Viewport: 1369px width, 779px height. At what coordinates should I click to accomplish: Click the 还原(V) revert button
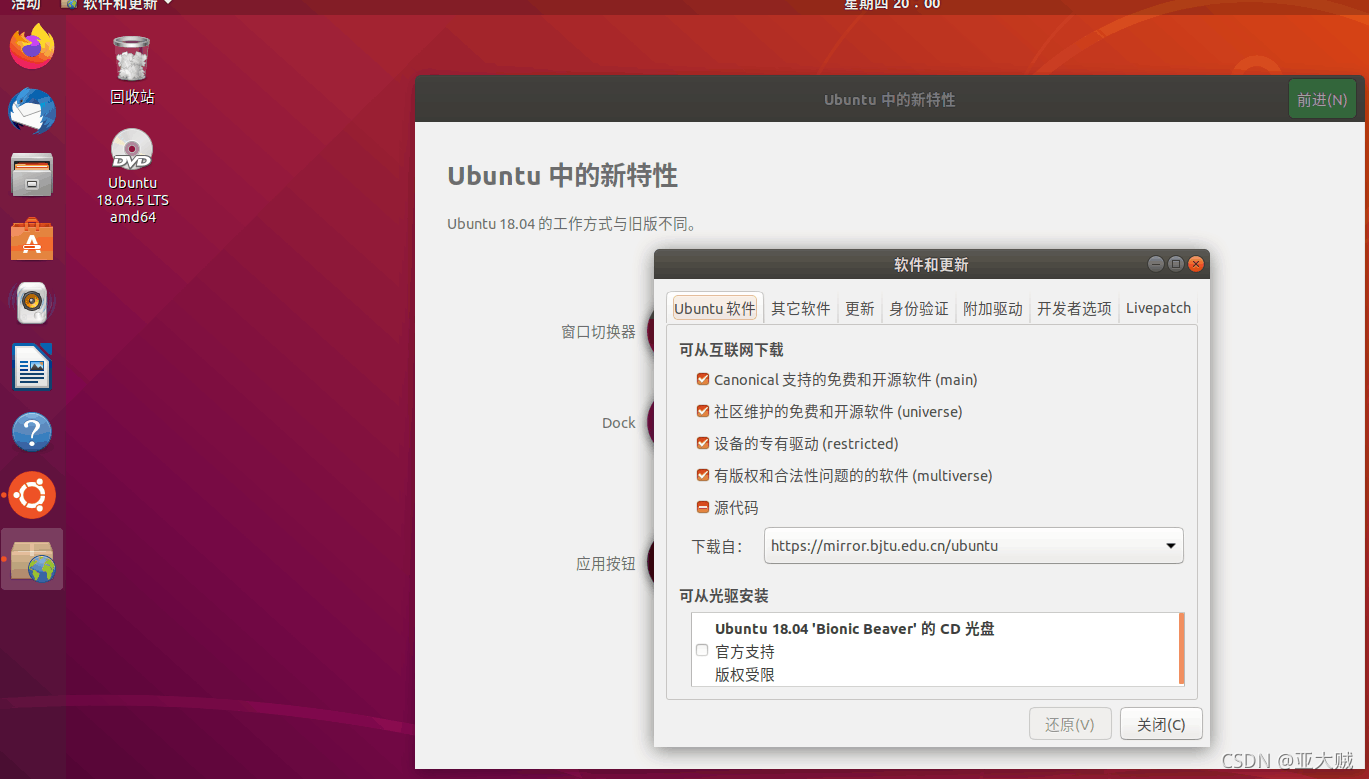(x=1070, y=724)
